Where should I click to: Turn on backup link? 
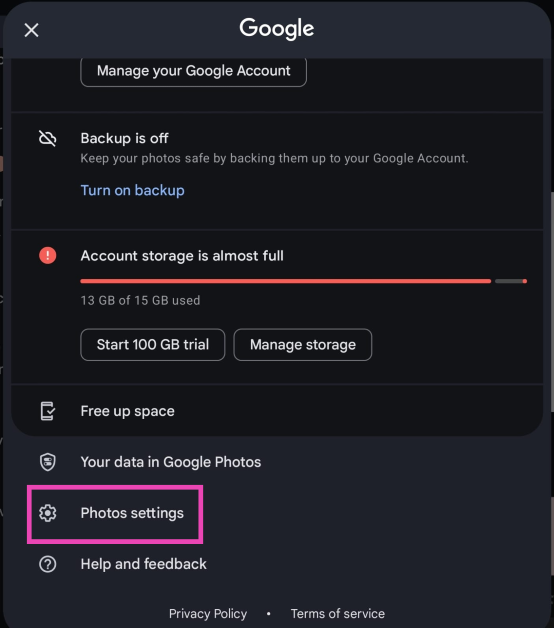[133, 190]
